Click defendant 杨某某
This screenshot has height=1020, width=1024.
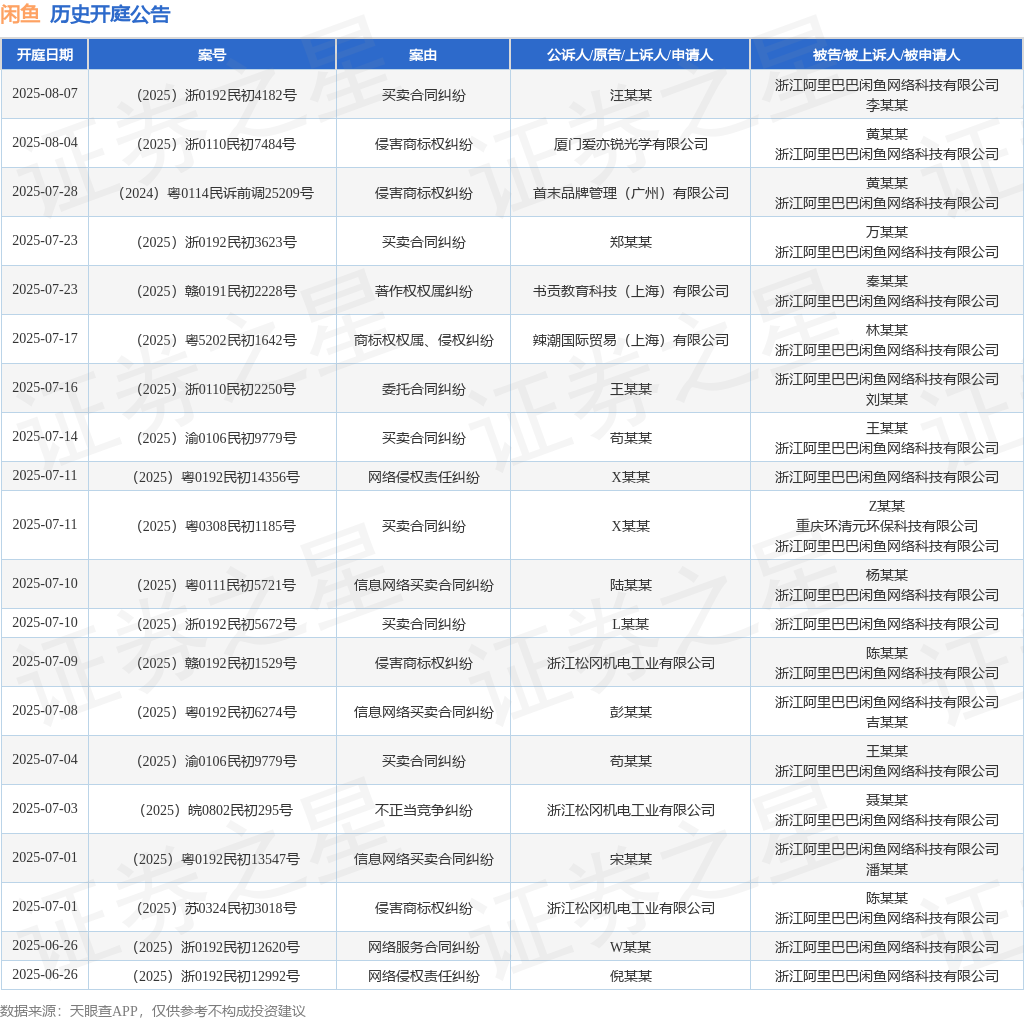[x=886, y=575]
